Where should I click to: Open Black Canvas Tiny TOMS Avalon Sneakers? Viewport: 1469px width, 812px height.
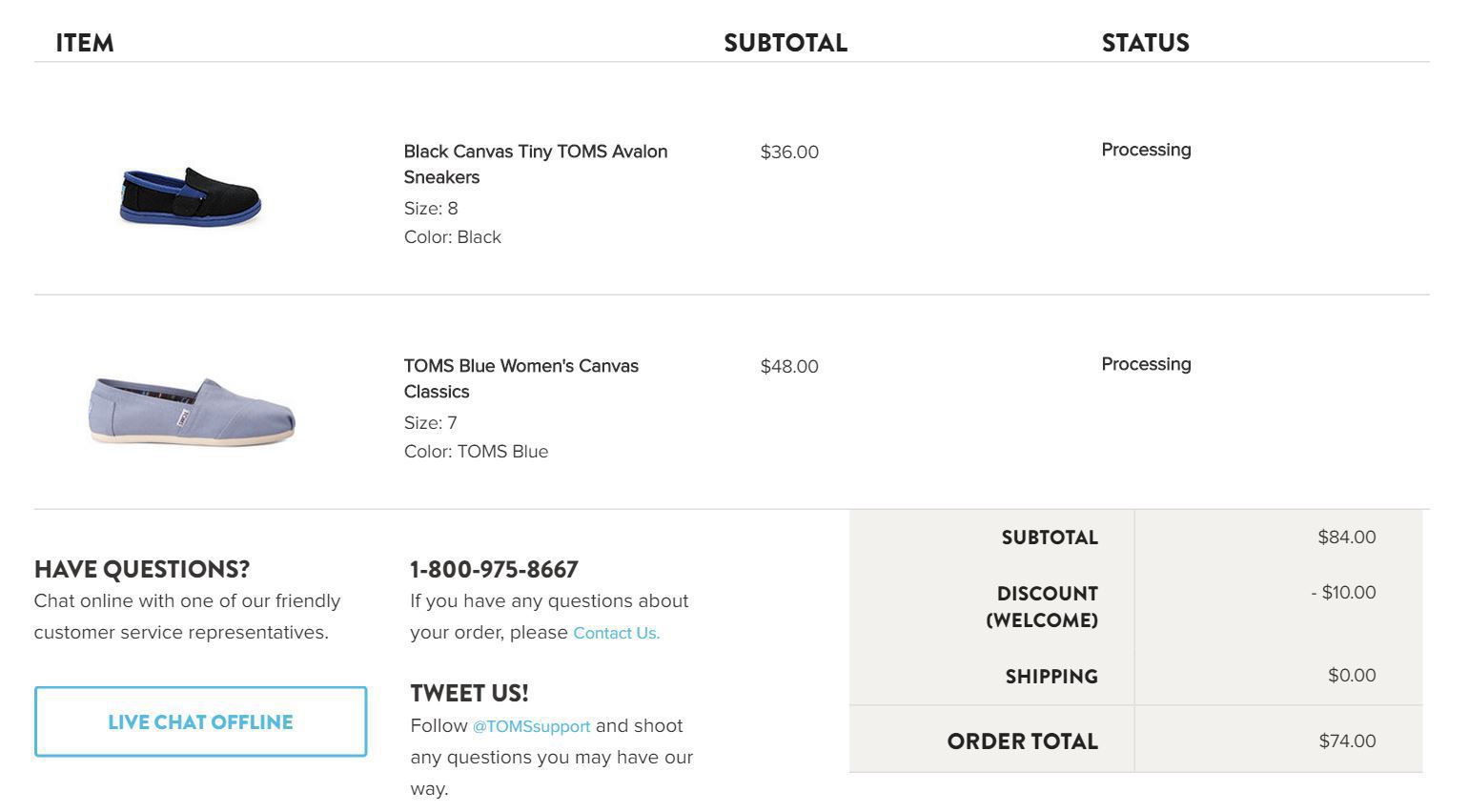tap(535, 164)
